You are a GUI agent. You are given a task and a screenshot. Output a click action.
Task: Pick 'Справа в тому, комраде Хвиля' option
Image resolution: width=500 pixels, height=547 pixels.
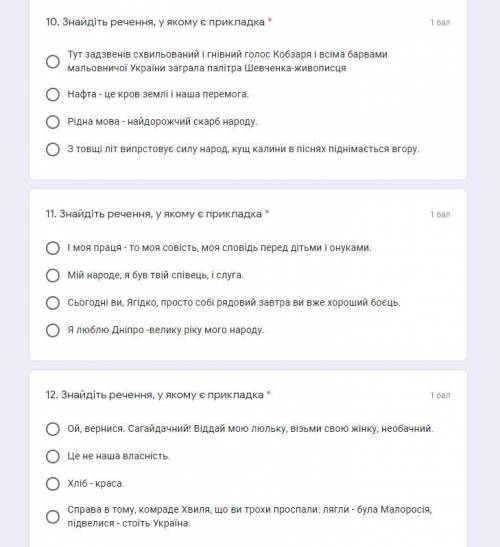click(53, 517)
